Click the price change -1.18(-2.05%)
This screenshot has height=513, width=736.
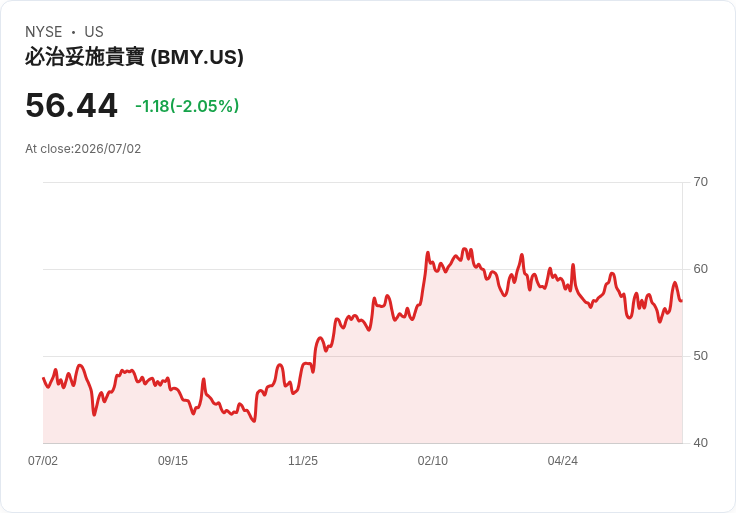pyautogui.click(x=187, y=106)
